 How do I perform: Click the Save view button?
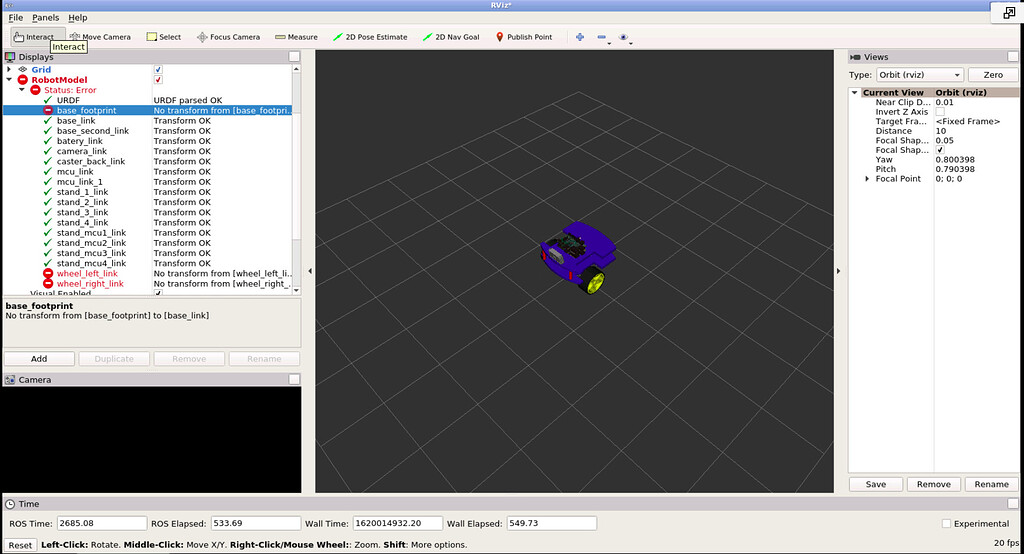876,484
